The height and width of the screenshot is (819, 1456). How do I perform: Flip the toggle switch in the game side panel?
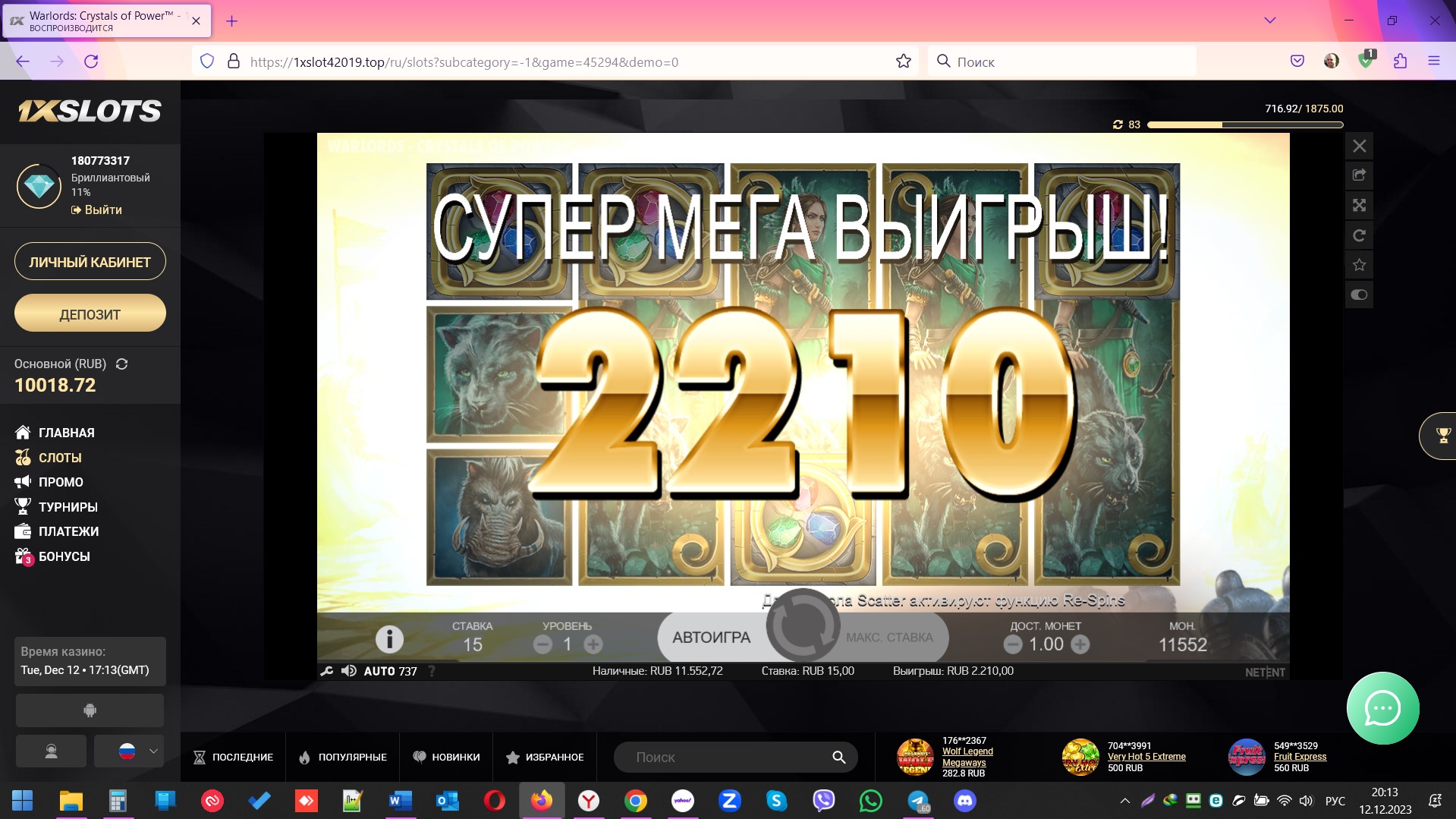[1359, 295]
